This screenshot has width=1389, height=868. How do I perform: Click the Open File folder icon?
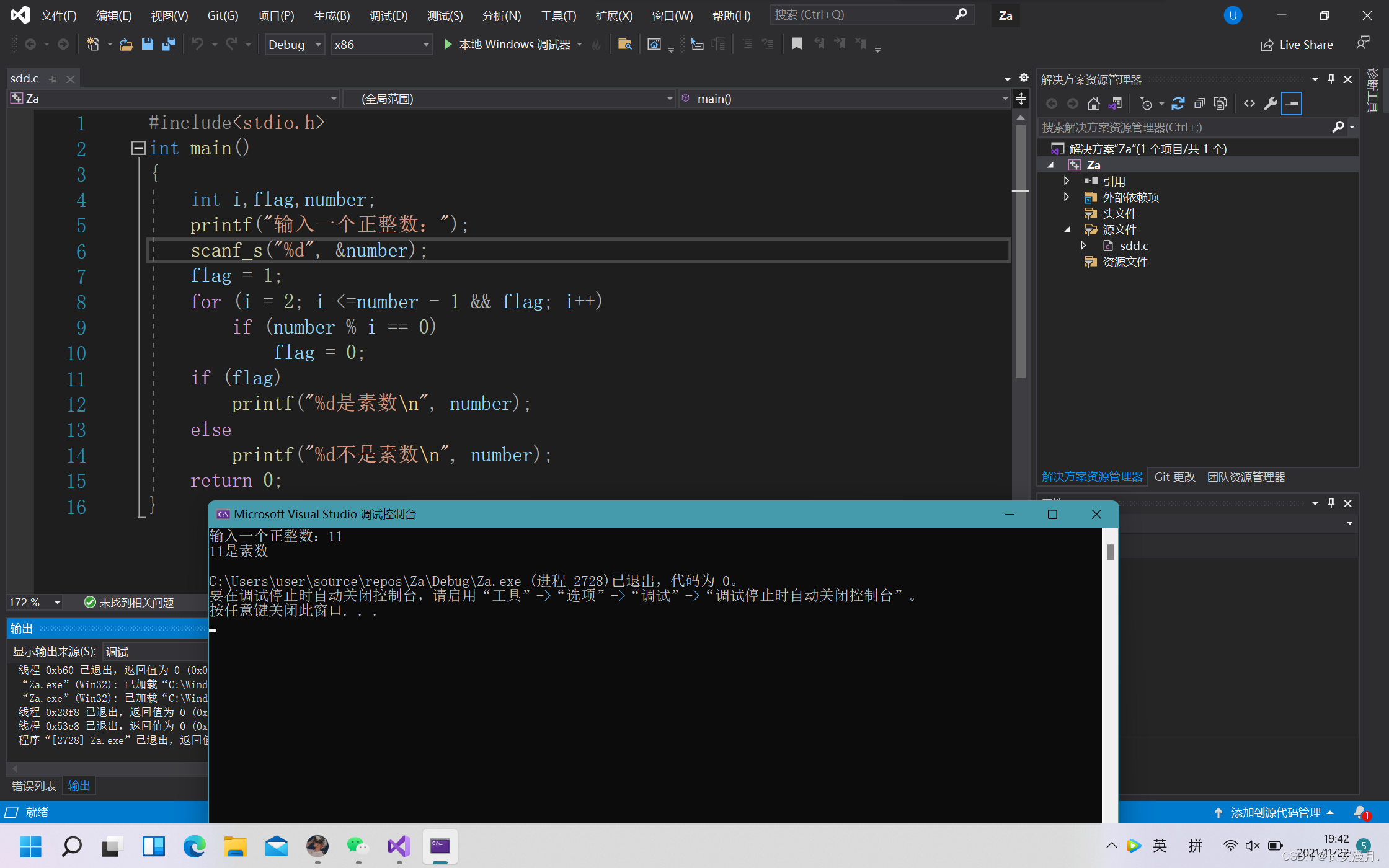coord(126,44)
